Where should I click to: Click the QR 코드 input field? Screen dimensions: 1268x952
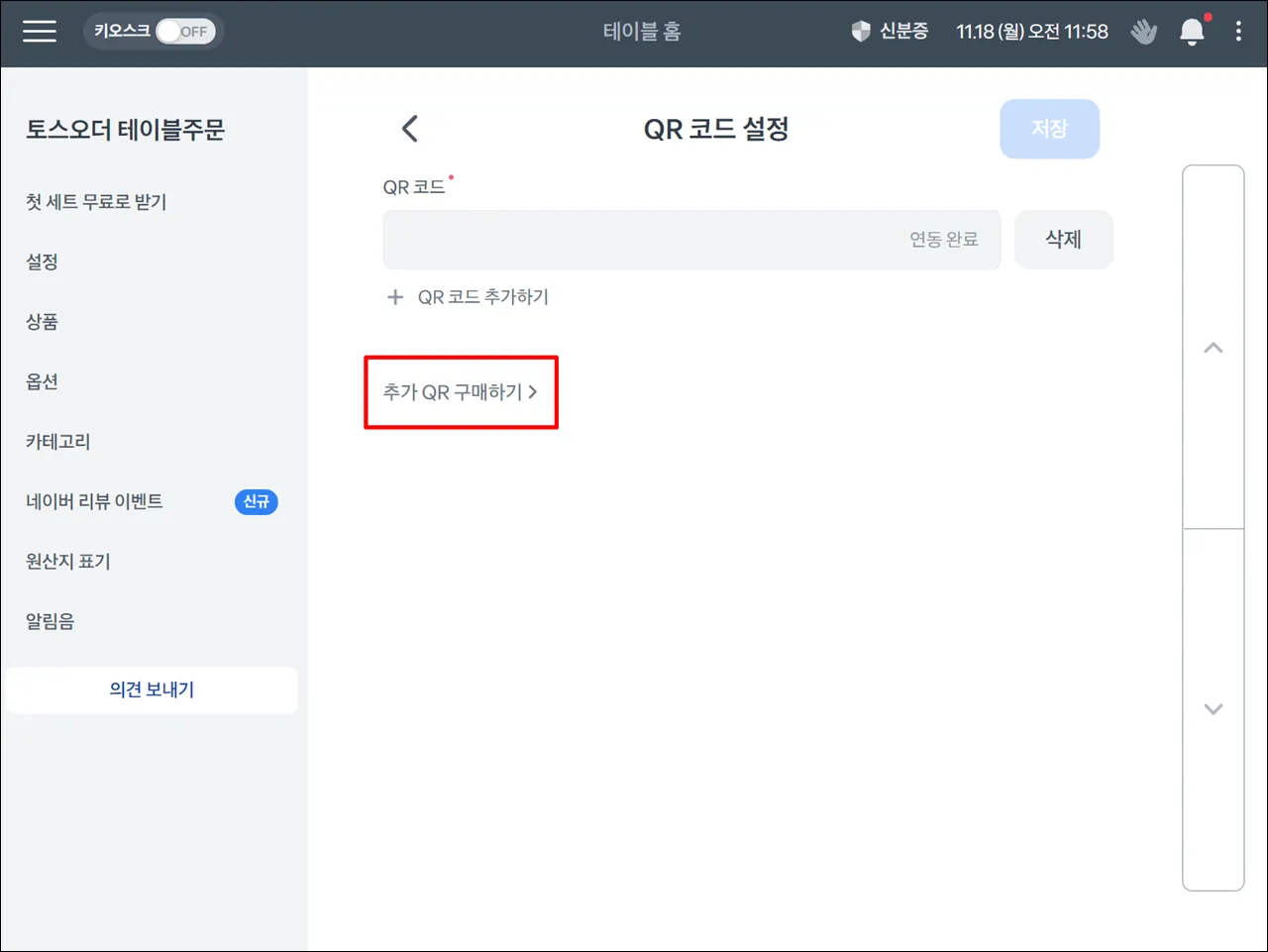691,240
